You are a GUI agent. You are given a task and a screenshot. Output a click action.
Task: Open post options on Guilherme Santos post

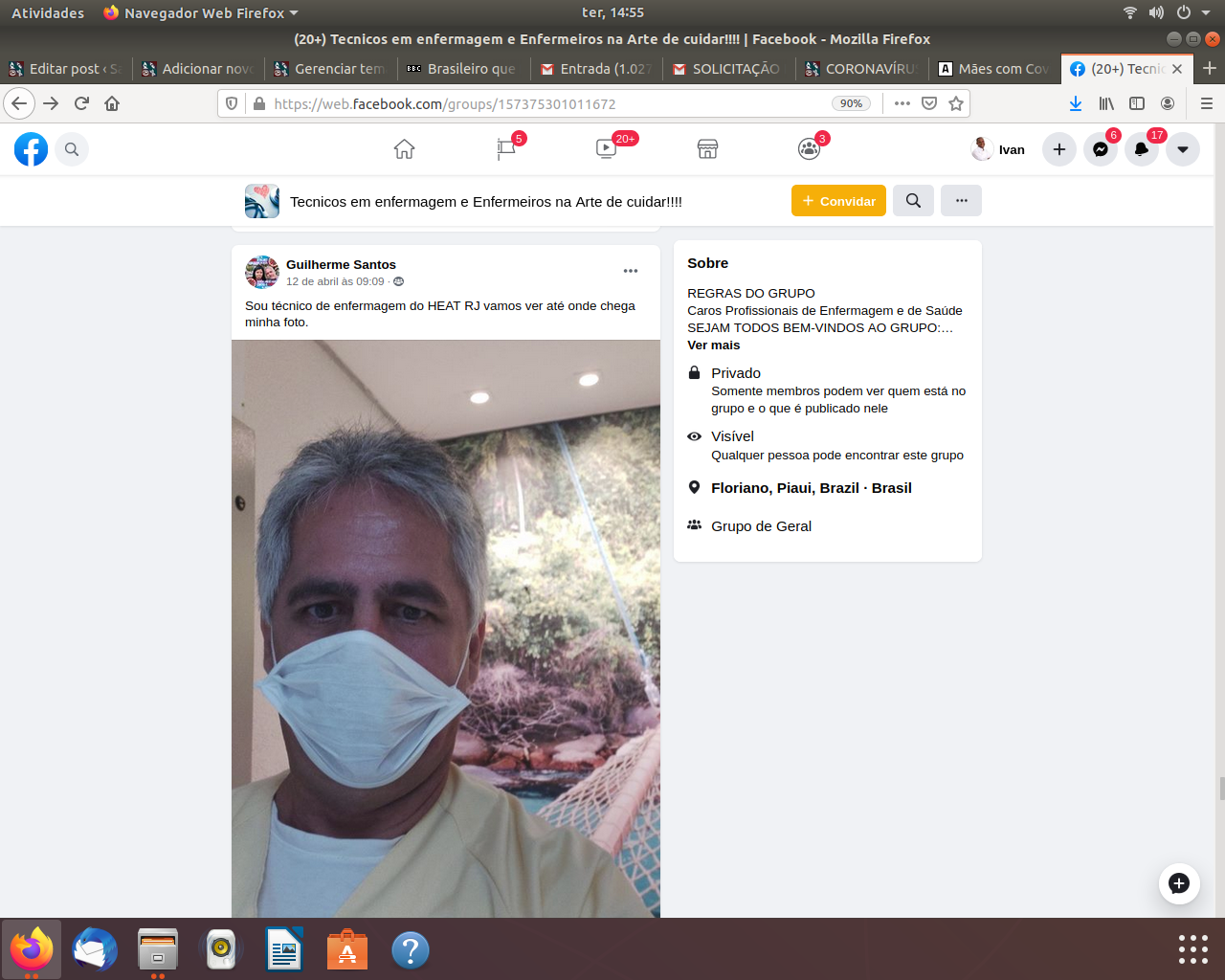point(631,271)
